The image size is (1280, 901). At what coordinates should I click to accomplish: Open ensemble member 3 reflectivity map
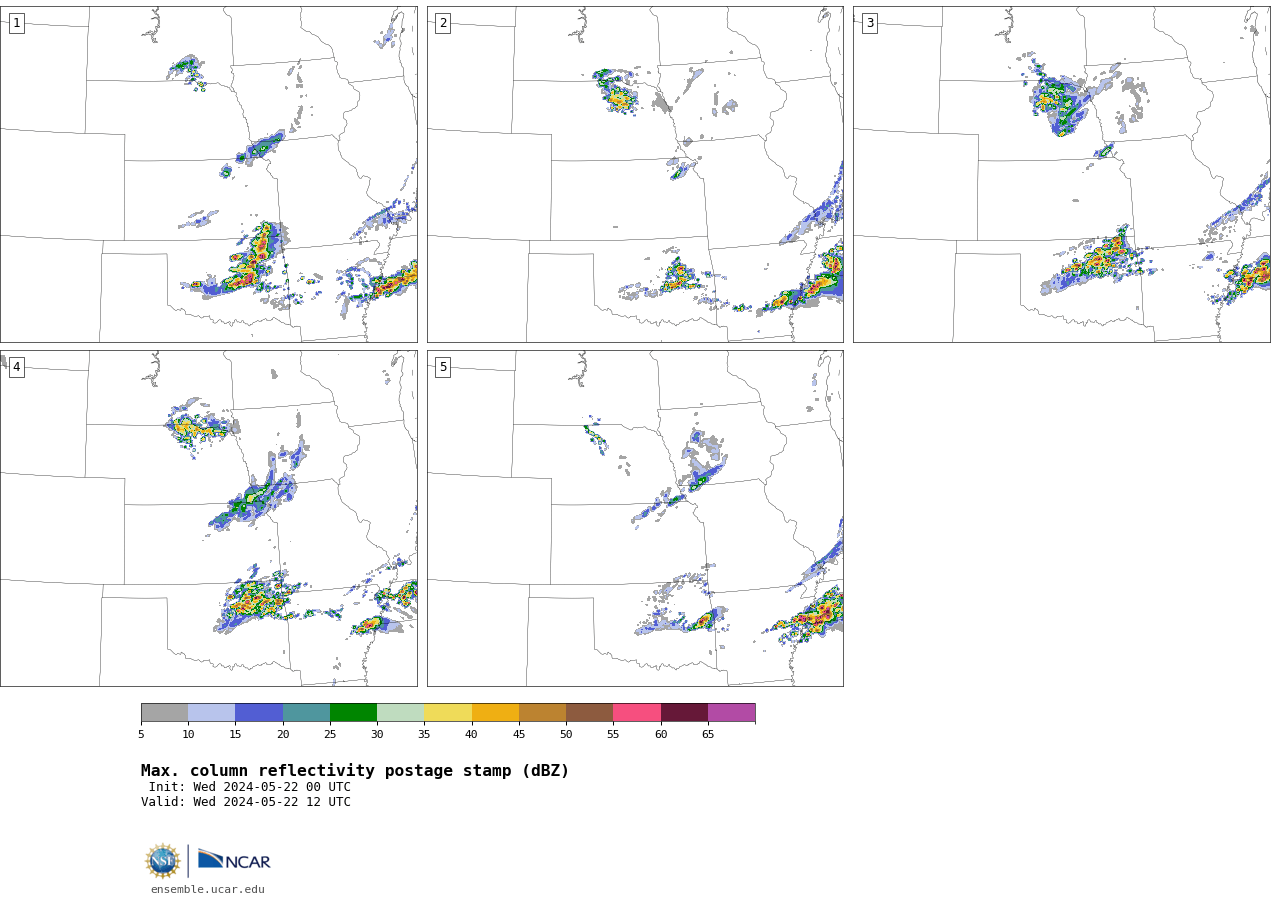point(1061,174)
